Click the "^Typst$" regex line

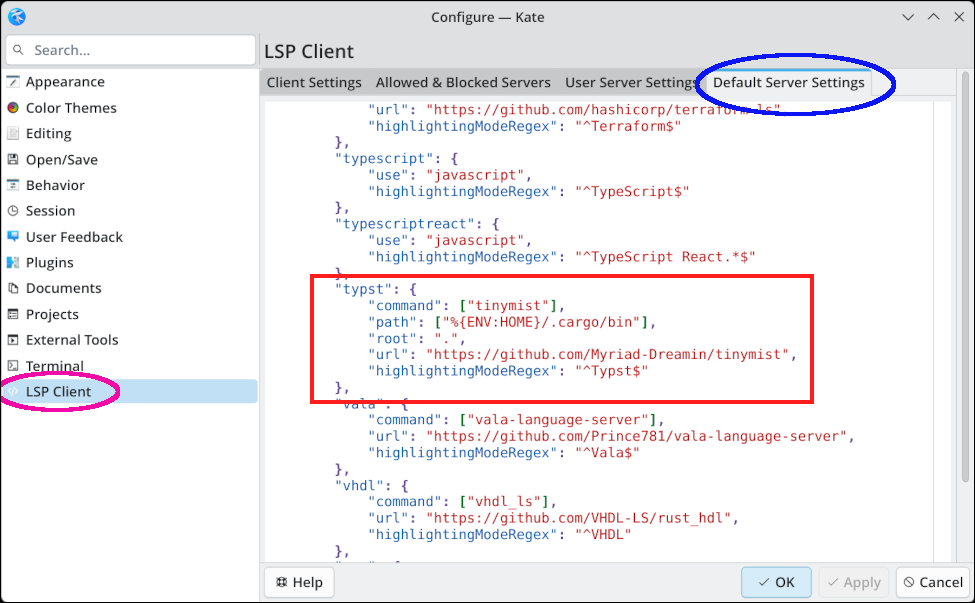tap(508, 371)
